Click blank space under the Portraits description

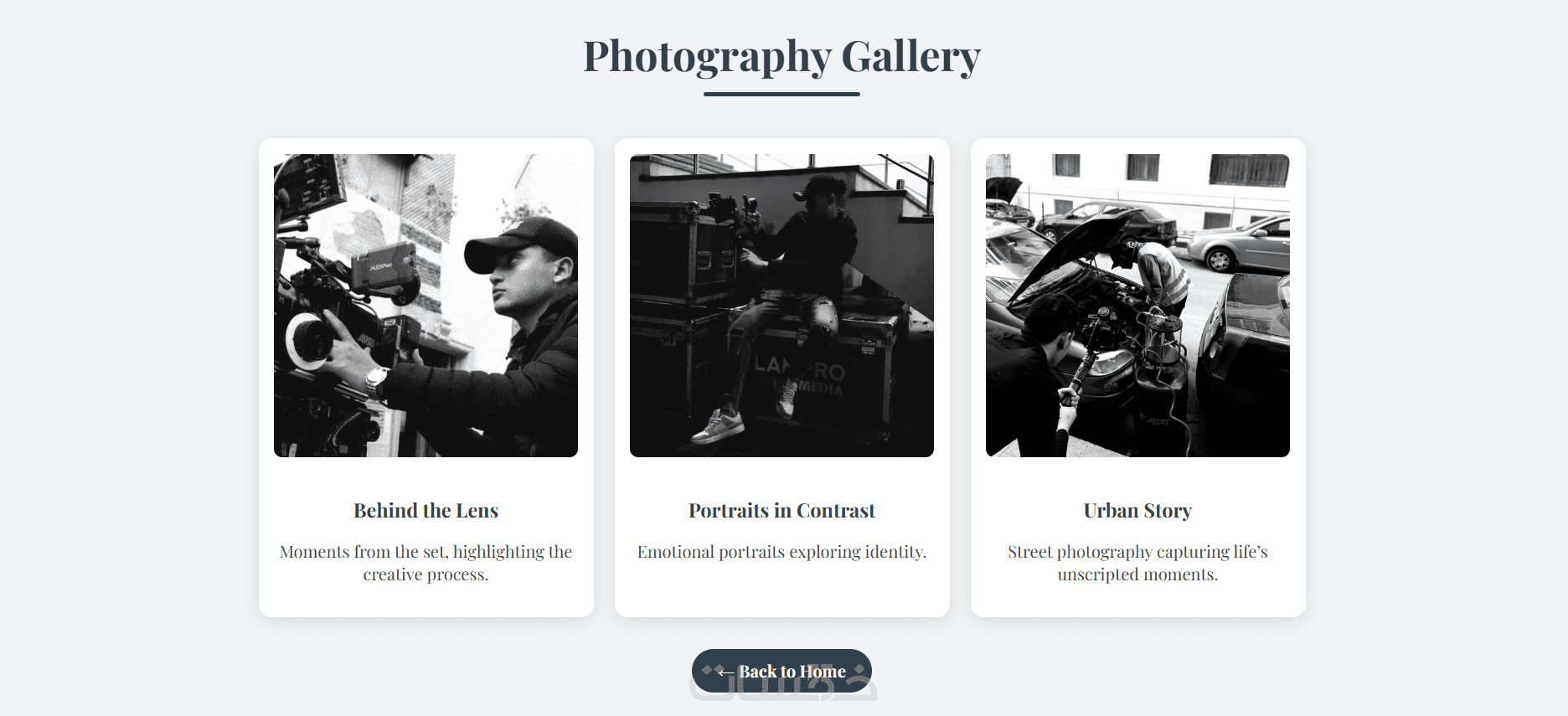point(781,590)
